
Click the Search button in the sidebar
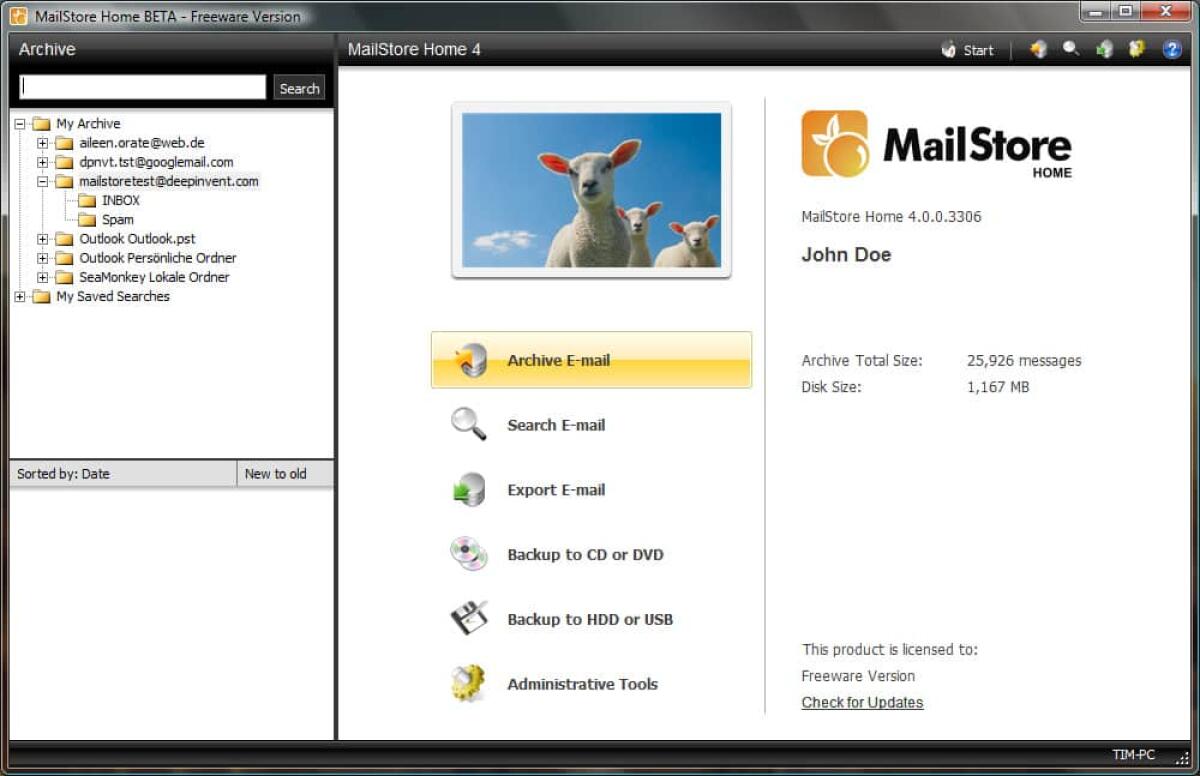pyautogui.click(x=298, y=87)
